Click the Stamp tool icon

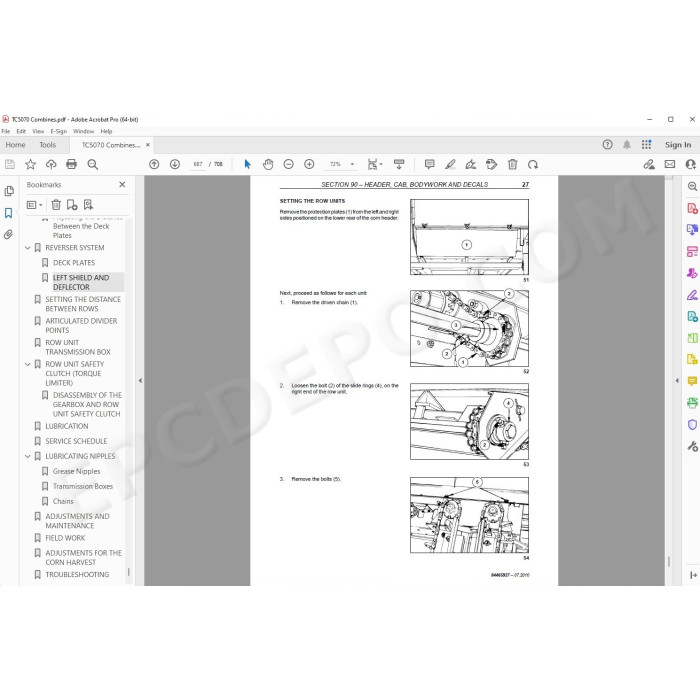pyautogui.click(x=492, y=164)
